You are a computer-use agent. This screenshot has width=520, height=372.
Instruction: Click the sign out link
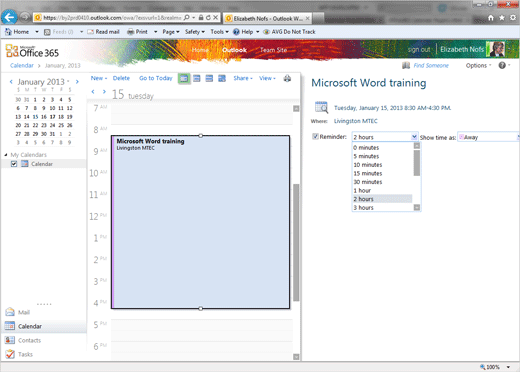point(419,49)
